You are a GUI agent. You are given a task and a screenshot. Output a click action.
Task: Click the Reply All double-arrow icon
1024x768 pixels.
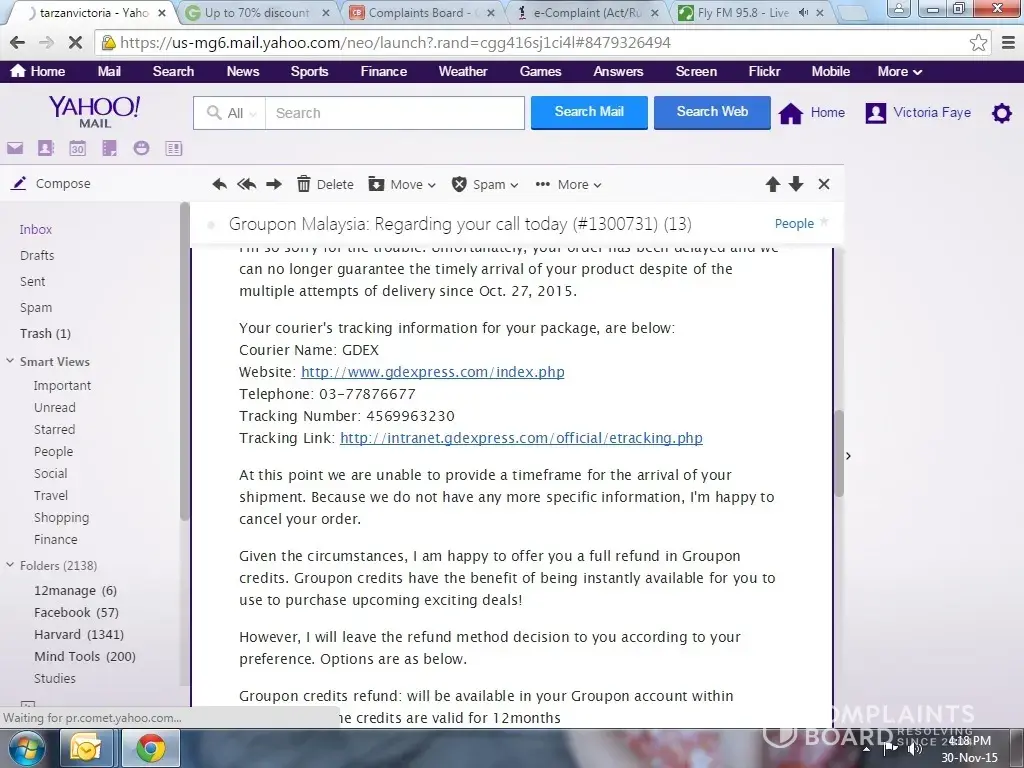[246, 184]
